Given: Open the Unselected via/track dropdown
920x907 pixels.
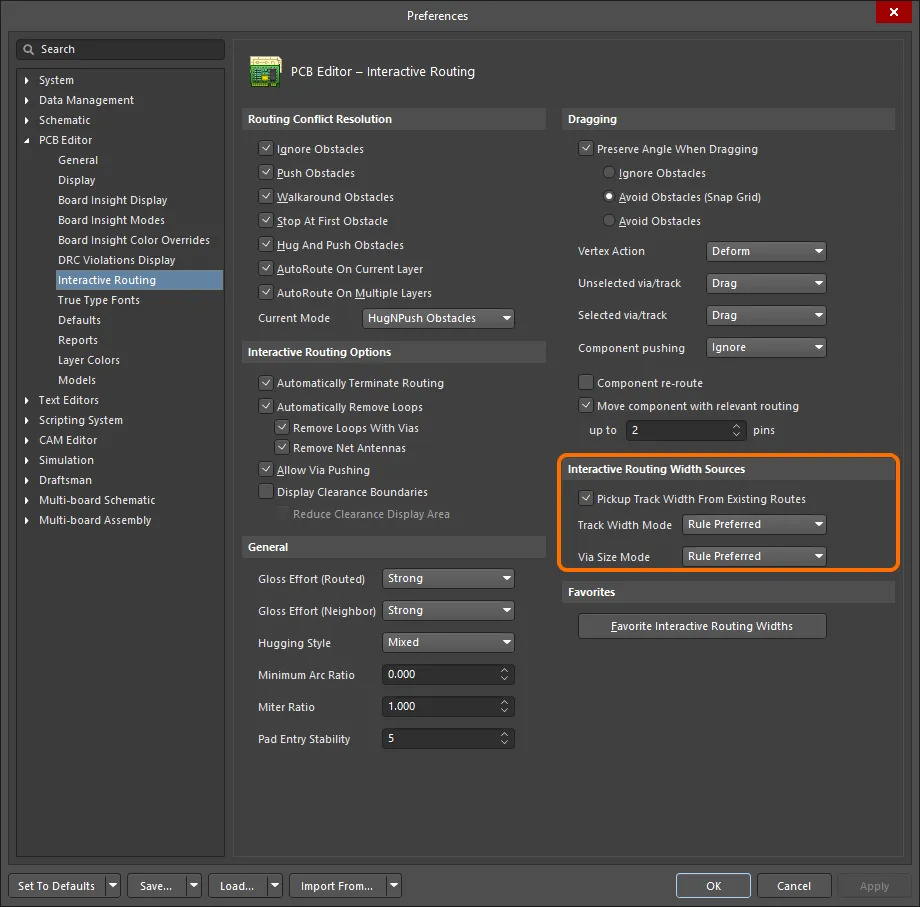Looking at the screenshot, I should [766, 283].
